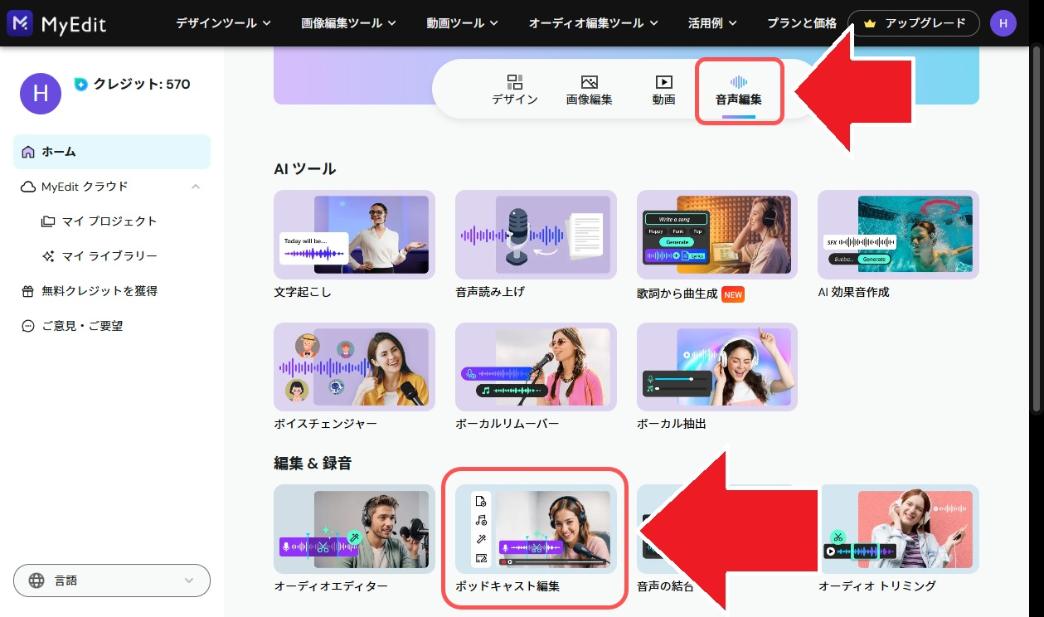Open your profile via the H avatar
Viewport: 1044px width, 617px height.
click(1002, 22)
